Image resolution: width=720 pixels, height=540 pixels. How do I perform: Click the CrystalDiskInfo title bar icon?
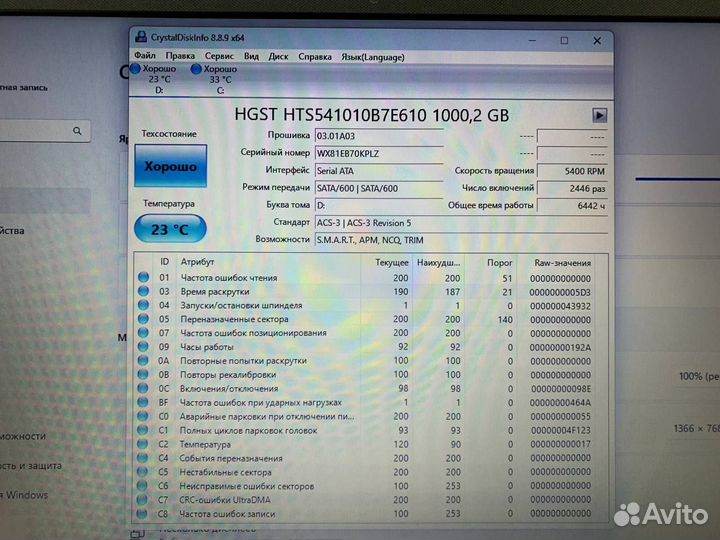tap(141, 37)
